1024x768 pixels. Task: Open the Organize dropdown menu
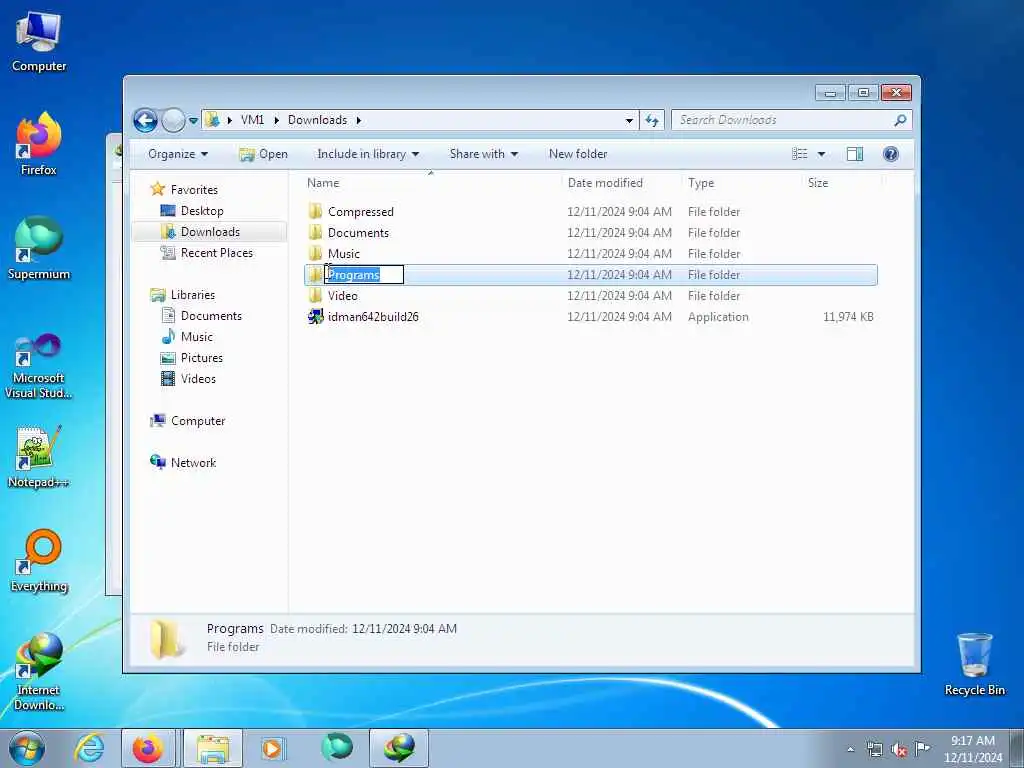[178, 154]
